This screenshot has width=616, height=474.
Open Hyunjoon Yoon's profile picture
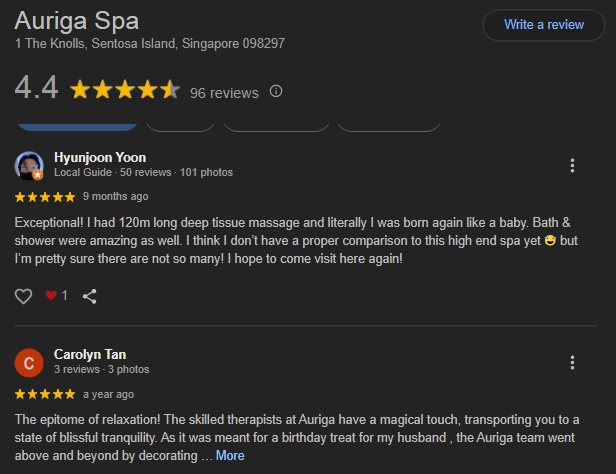pos(30,165)
